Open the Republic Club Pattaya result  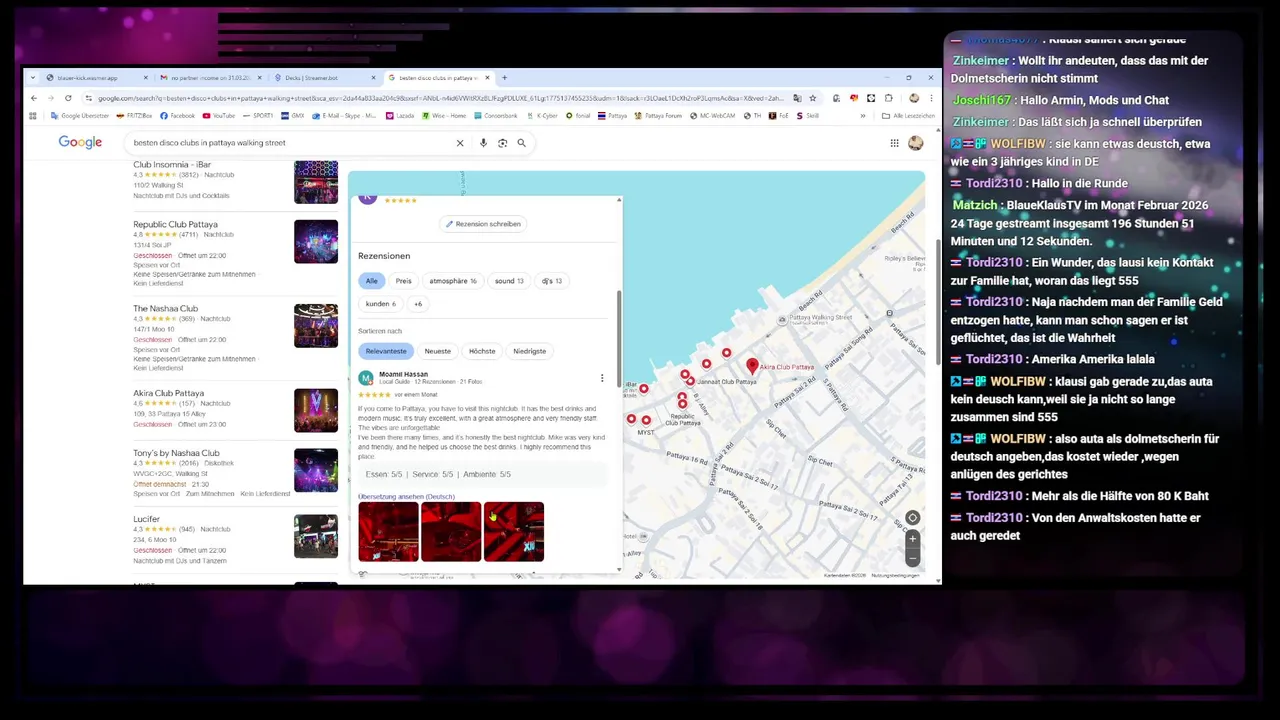(175, 224)
